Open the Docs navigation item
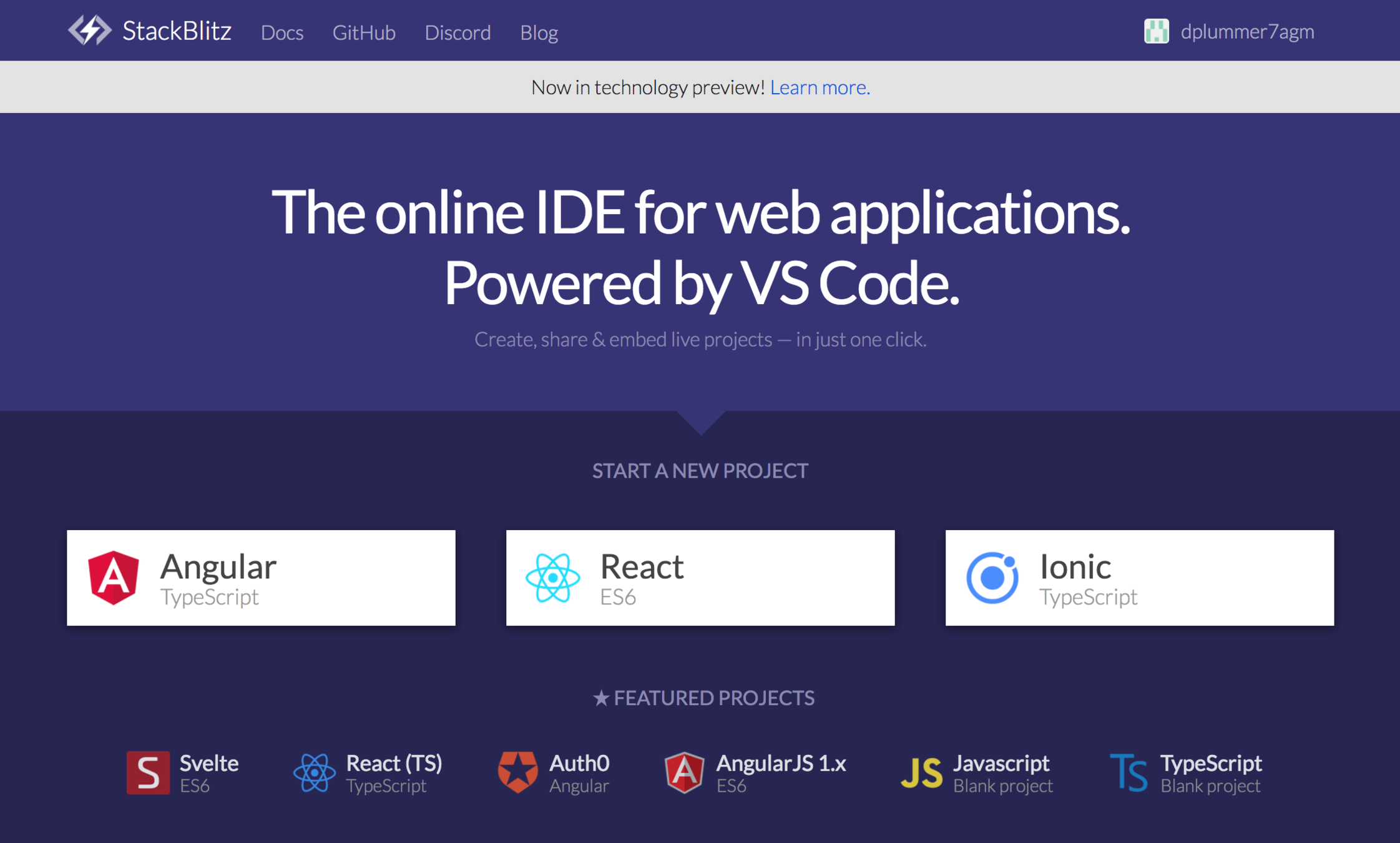Viewport: 1400px width, 843px height. (x=282, y=32)
